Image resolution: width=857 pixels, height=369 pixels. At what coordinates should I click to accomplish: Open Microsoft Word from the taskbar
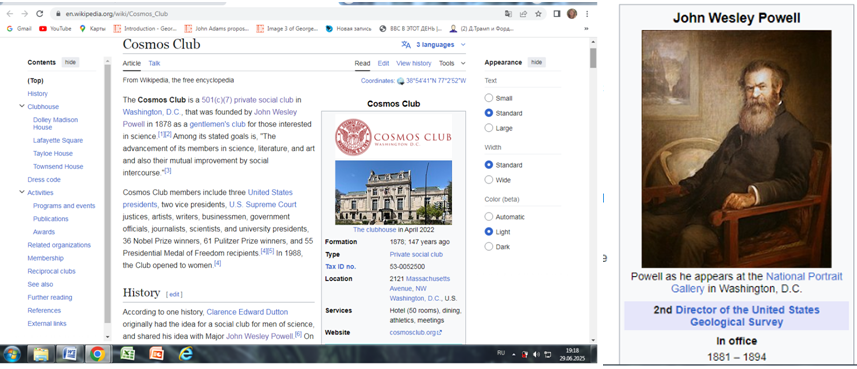point(69,354)
